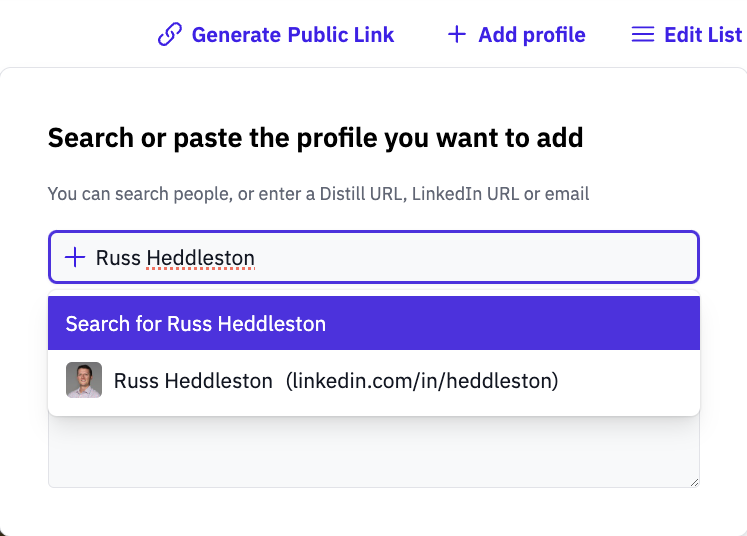Open the Edit List menu

click(687, 35)
